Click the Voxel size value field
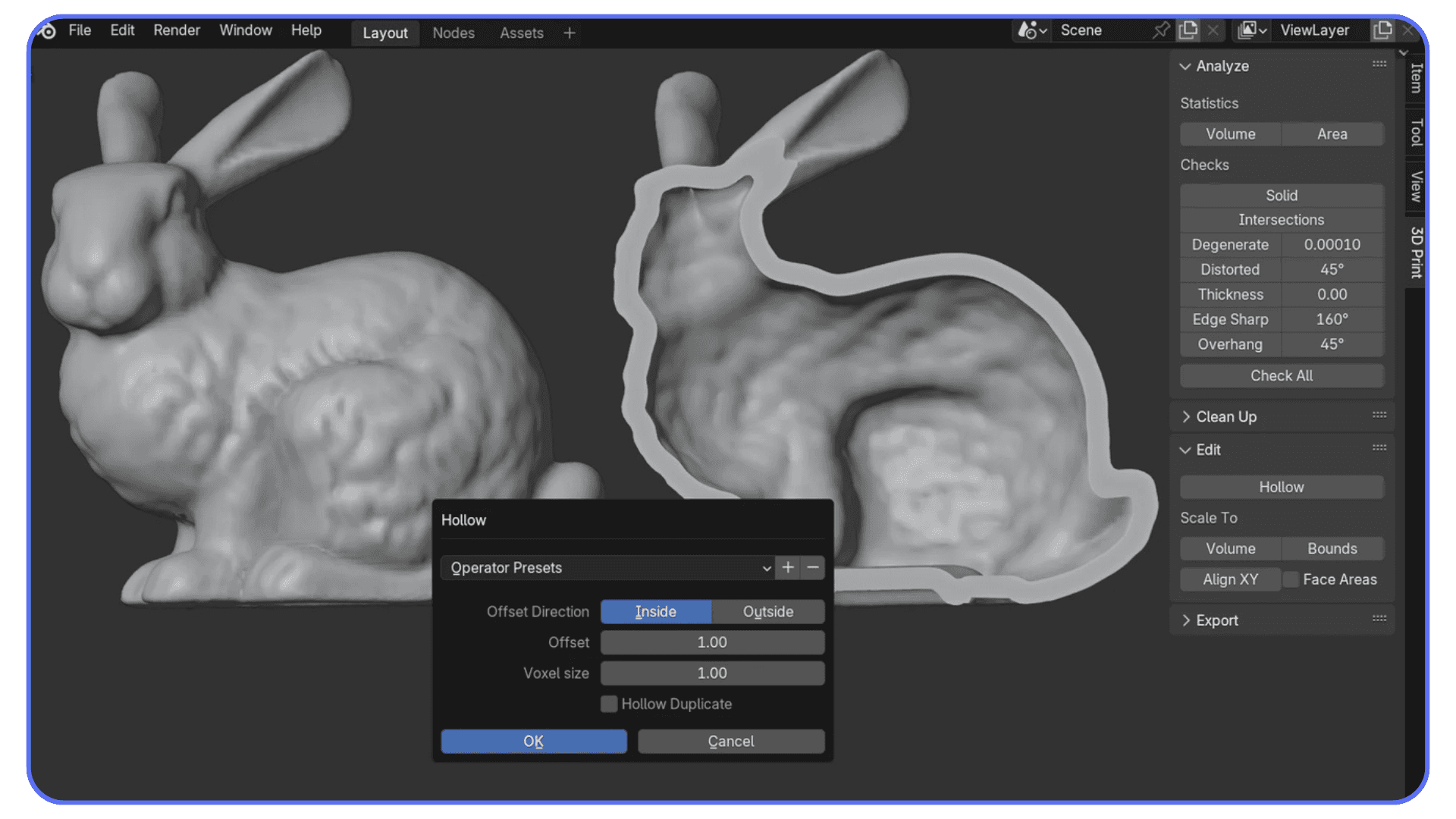Viewport: 1456px width, 819px height. coord(713,673)
